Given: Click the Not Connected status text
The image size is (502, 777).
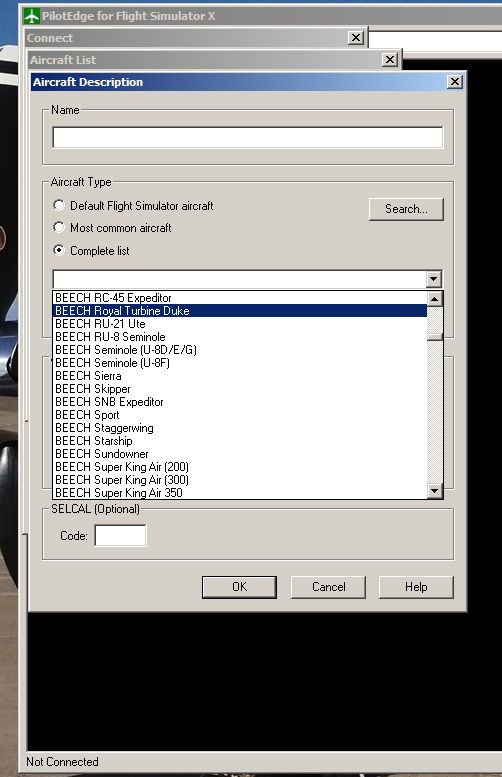Looking at the screenshot, I should 62,762.
